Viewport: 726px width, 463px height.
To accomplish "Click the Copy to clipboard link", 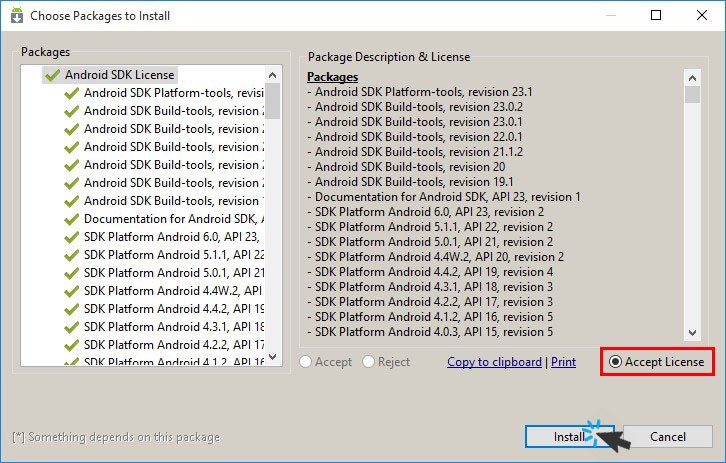I will (494, 362).
